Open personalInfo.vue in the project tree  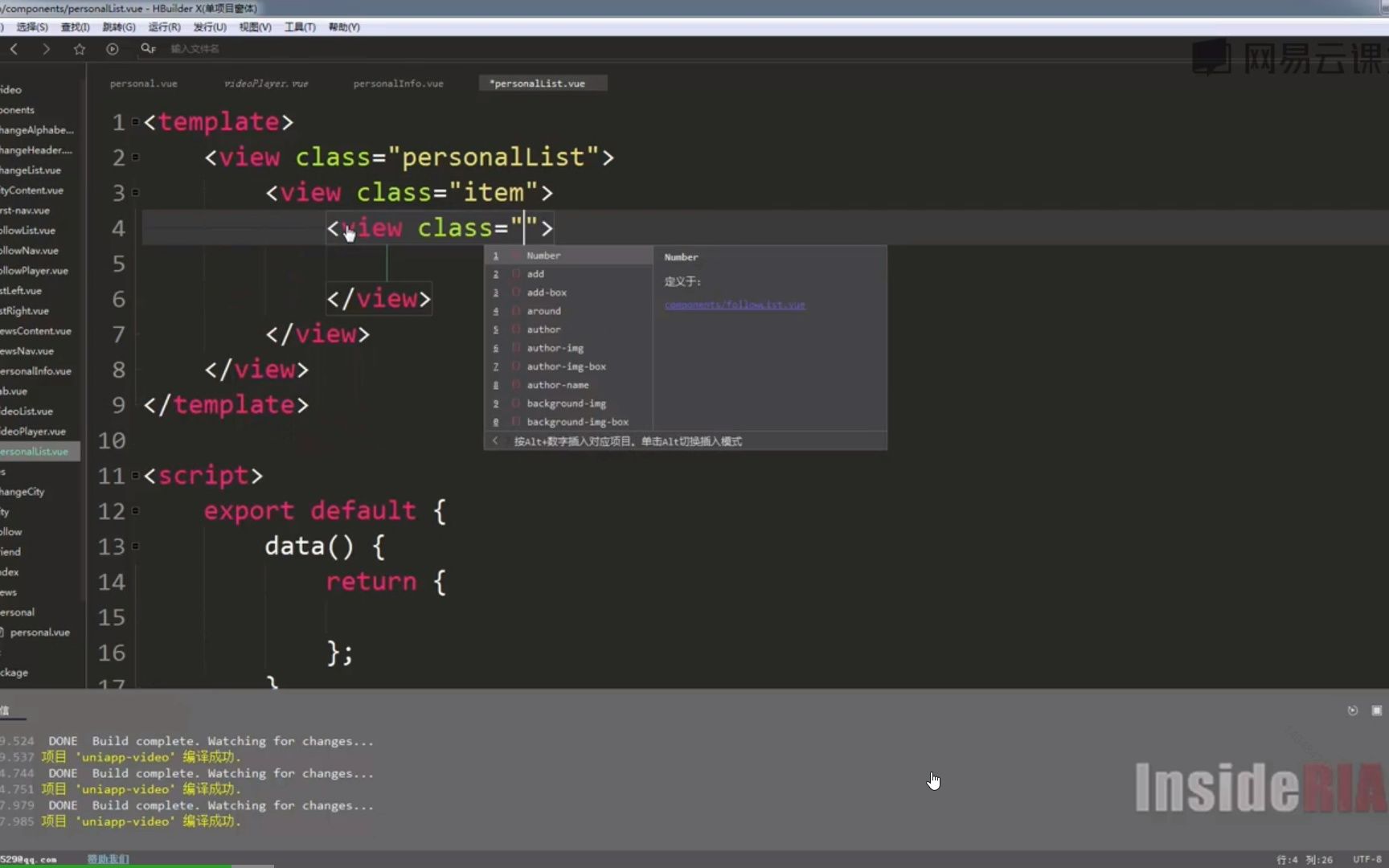point(36,371)
